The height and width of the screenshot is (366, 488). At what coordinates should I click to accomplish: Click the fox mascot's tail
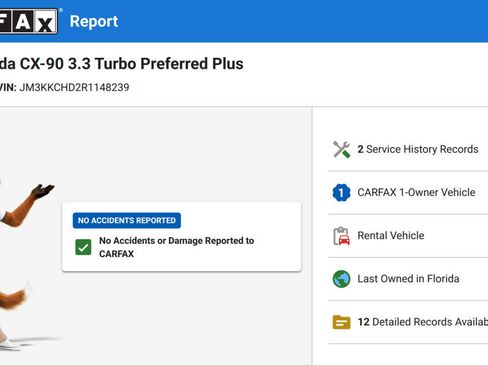[x=13, y=297]
